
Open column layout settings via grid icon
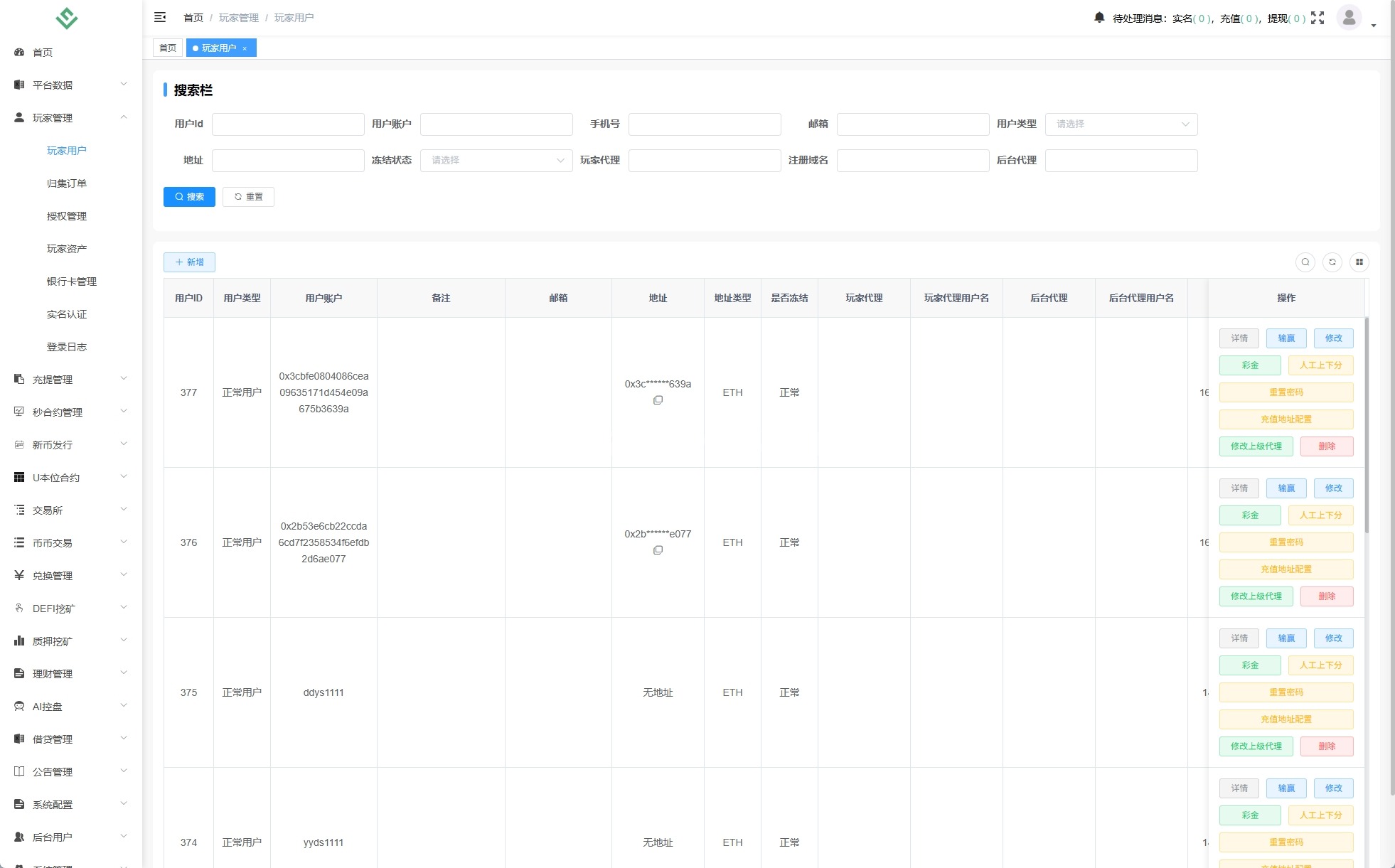point(1360,262)
